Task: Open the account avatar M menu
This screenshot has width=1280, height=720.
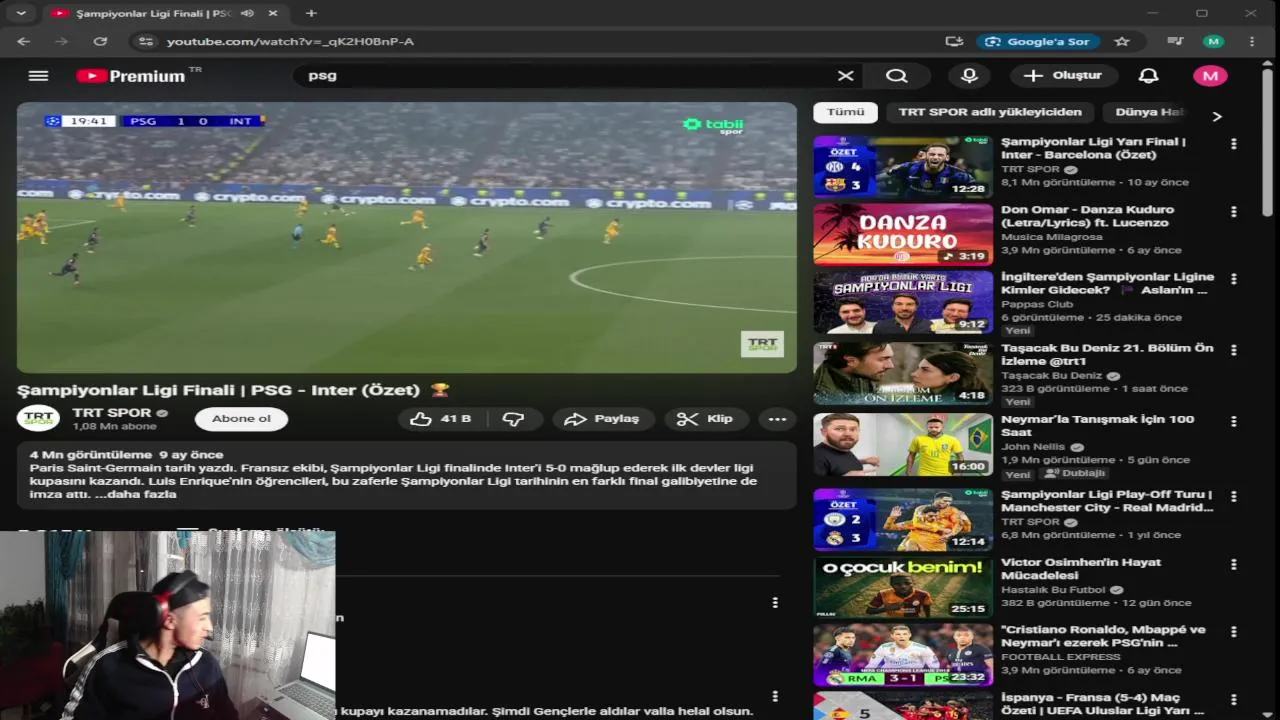Action: (1210, 76)
